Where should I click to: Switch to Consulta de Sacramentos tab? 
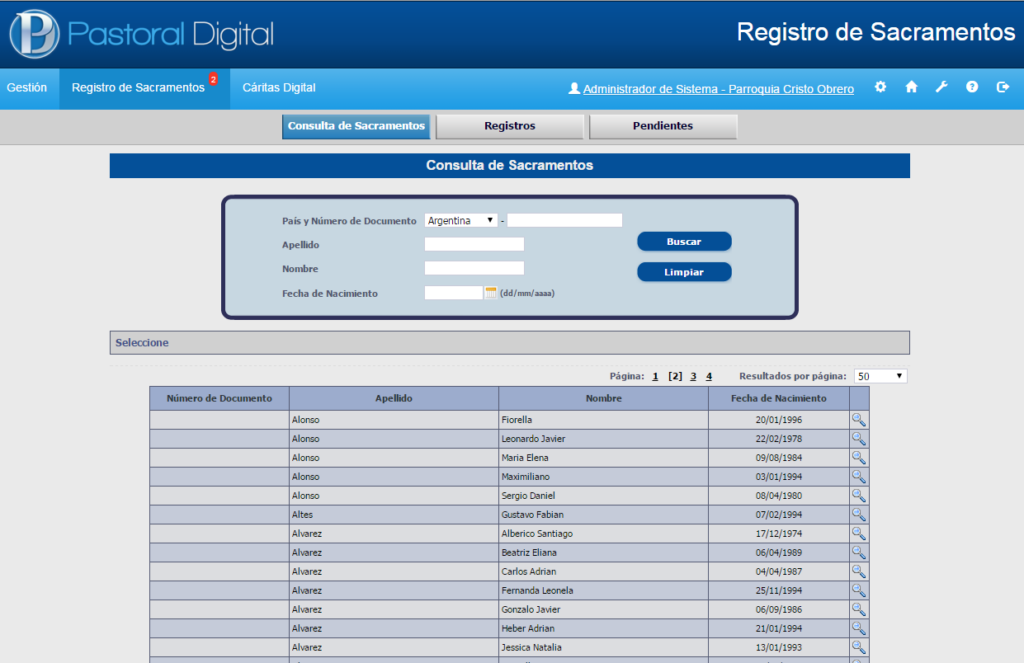coord(356,126)
